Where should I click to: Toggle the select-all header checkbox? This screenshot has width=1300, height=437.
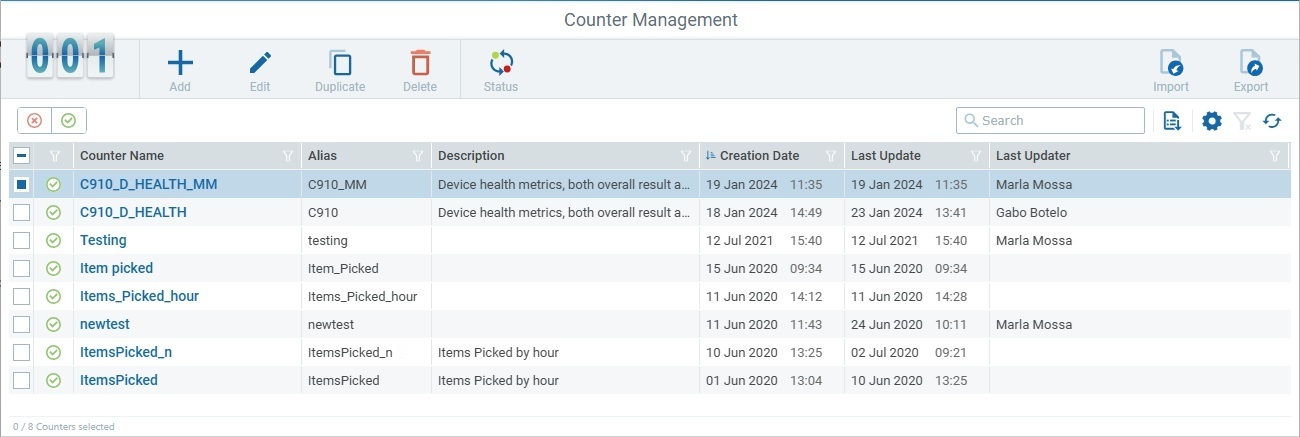(x=22, y=156)
